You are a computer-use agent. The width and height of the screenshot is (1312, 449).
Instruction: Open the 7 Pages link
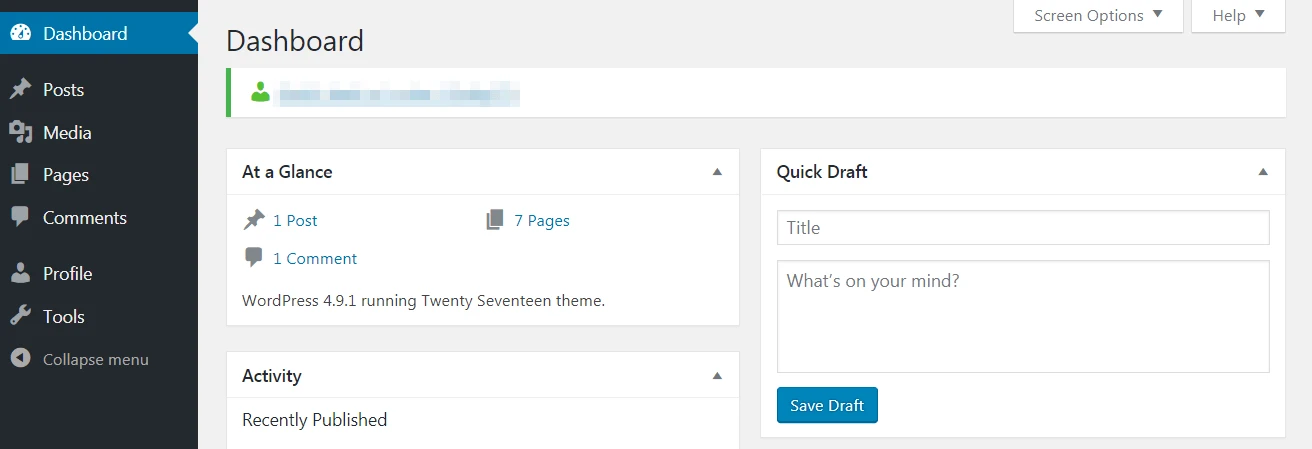[542, 220]
